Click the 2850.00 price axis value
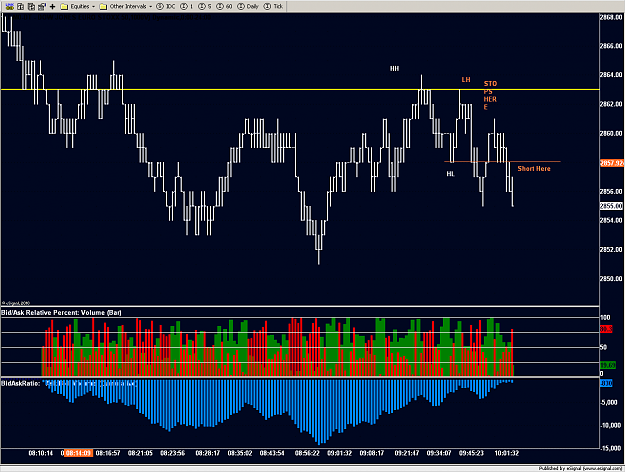The height and width of the screenshot is (472, 625). pyautogui.click(x=611, y=279)
